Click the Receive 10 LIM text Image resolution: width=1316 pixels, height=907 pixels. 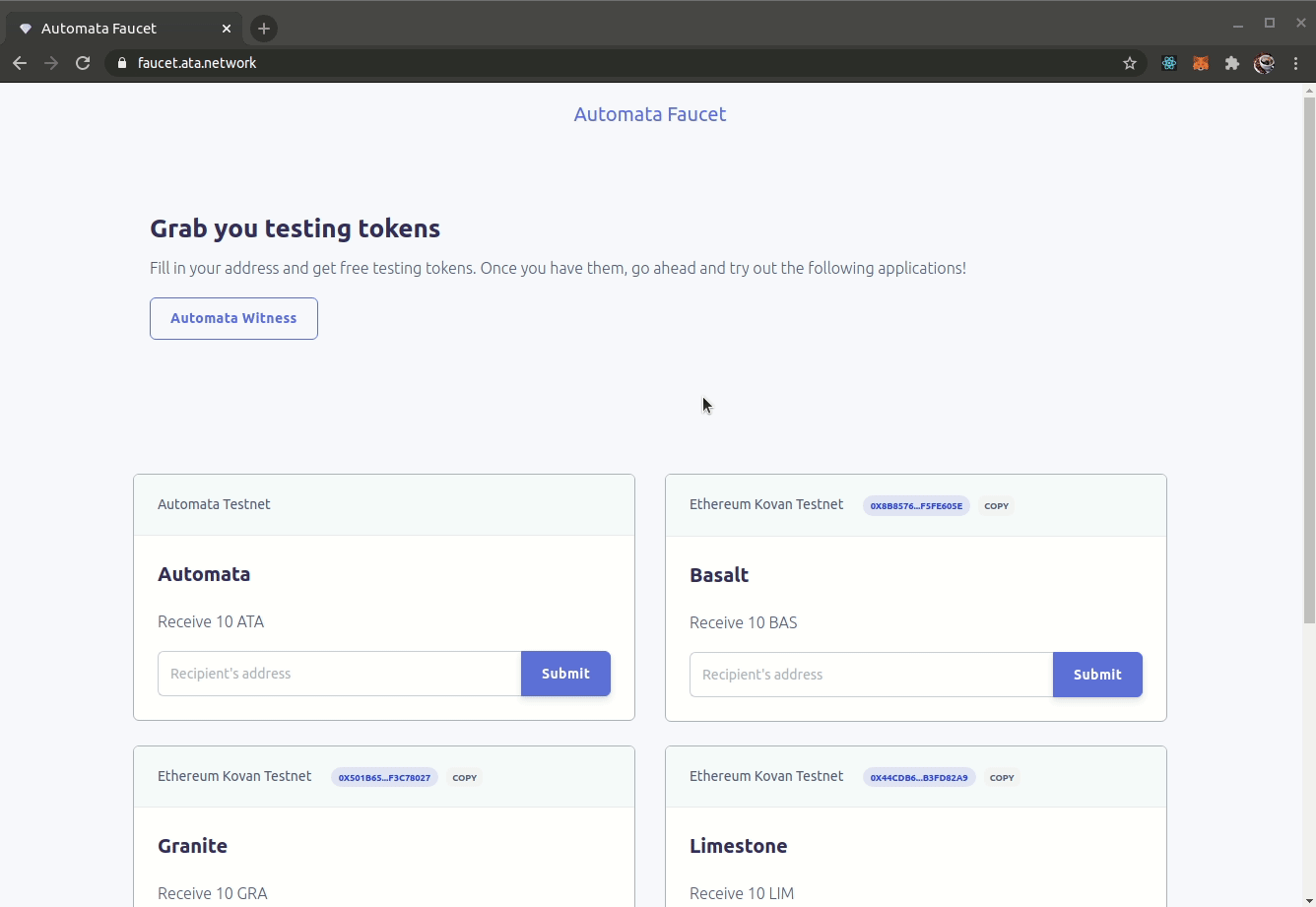coord(742,893)
